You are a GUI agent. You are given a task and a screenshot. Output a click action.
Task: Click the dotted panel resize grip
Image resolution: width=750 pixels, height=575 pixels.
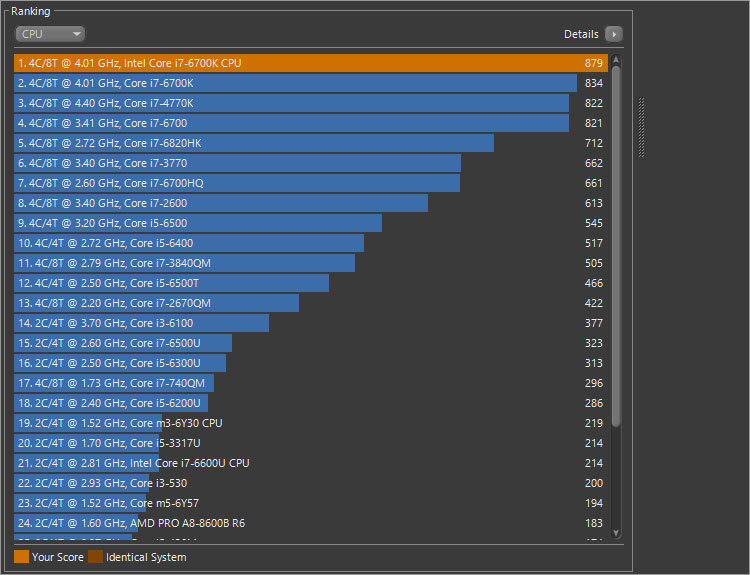pos(641,127)
